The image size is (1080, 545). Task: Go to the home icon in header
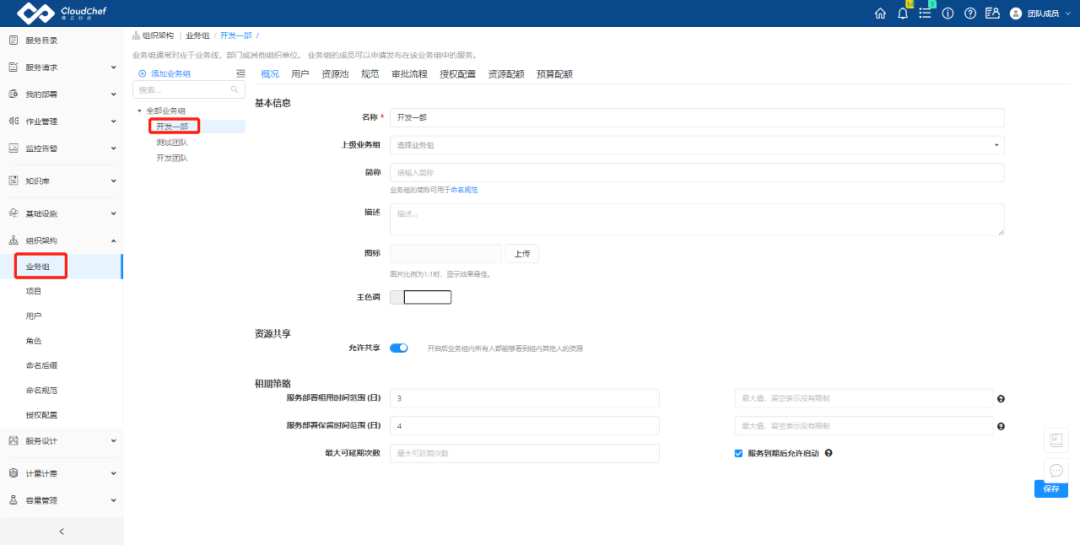point(880,13)
